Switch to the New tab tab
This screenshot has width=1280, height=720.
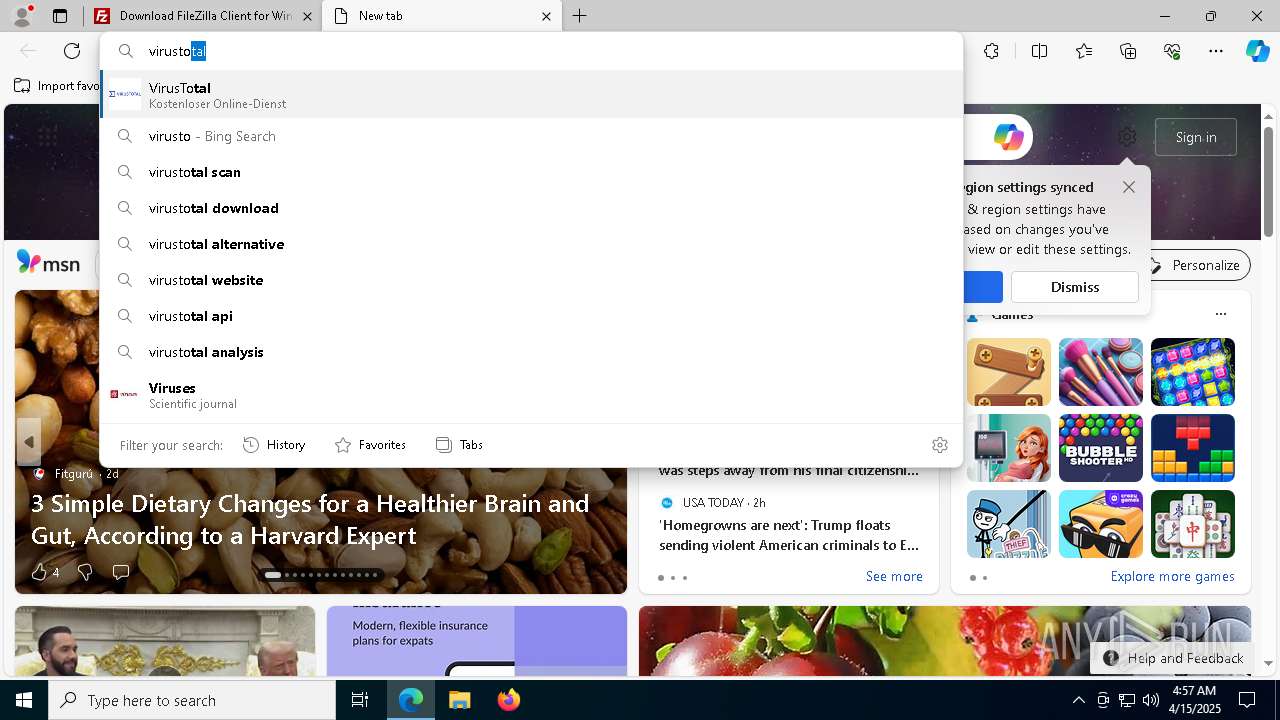point(442,16)
